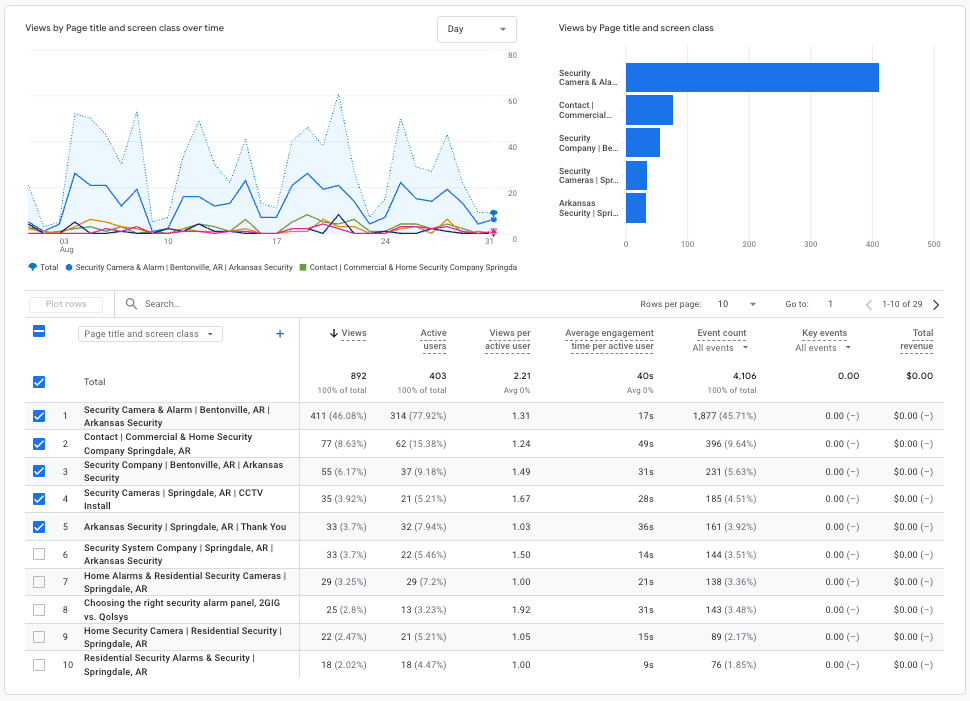Check row 6 Security System Company
970x701 pixels.
(x=39, y=554)
